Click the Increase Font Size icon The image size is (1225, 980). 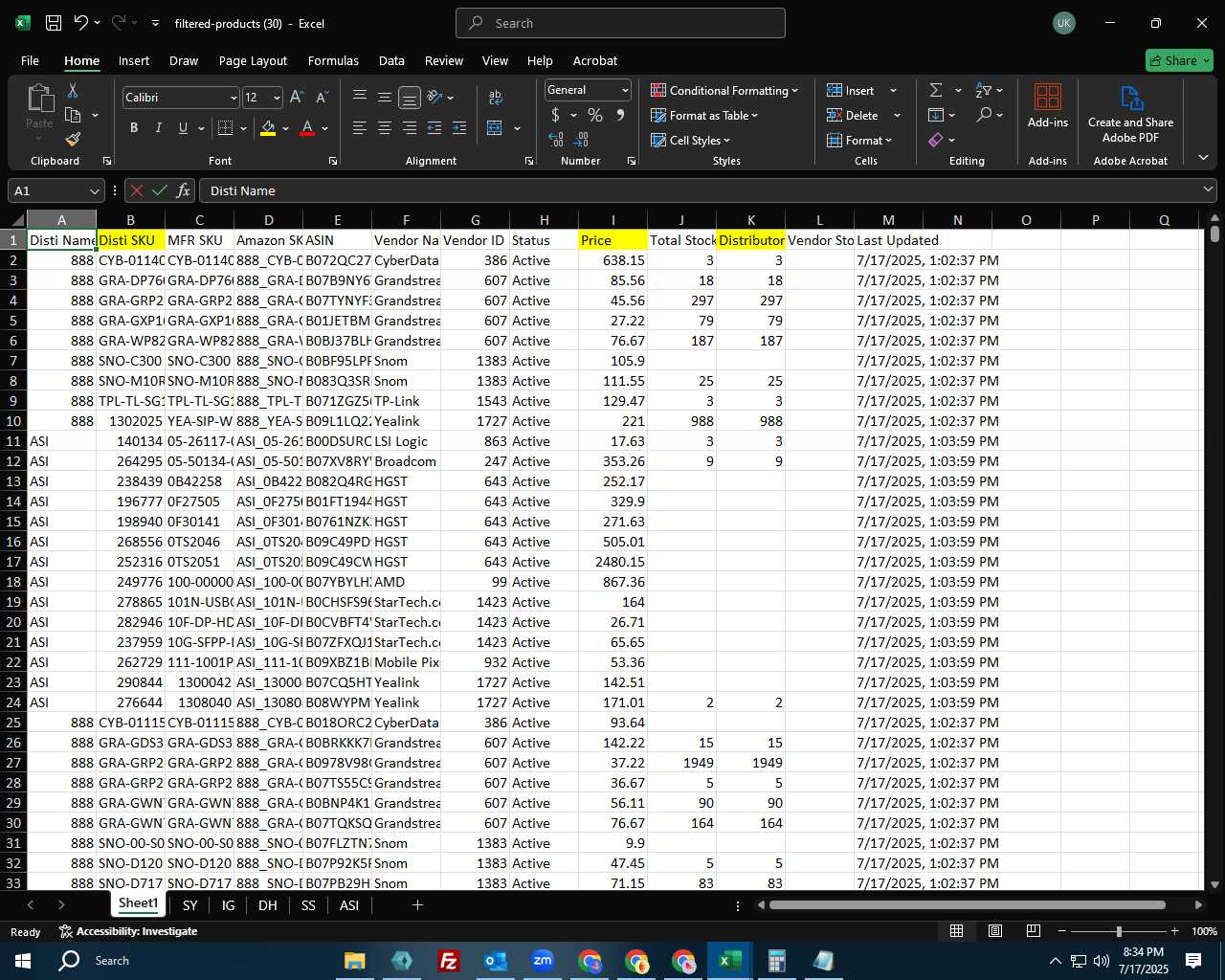point(297,98)
